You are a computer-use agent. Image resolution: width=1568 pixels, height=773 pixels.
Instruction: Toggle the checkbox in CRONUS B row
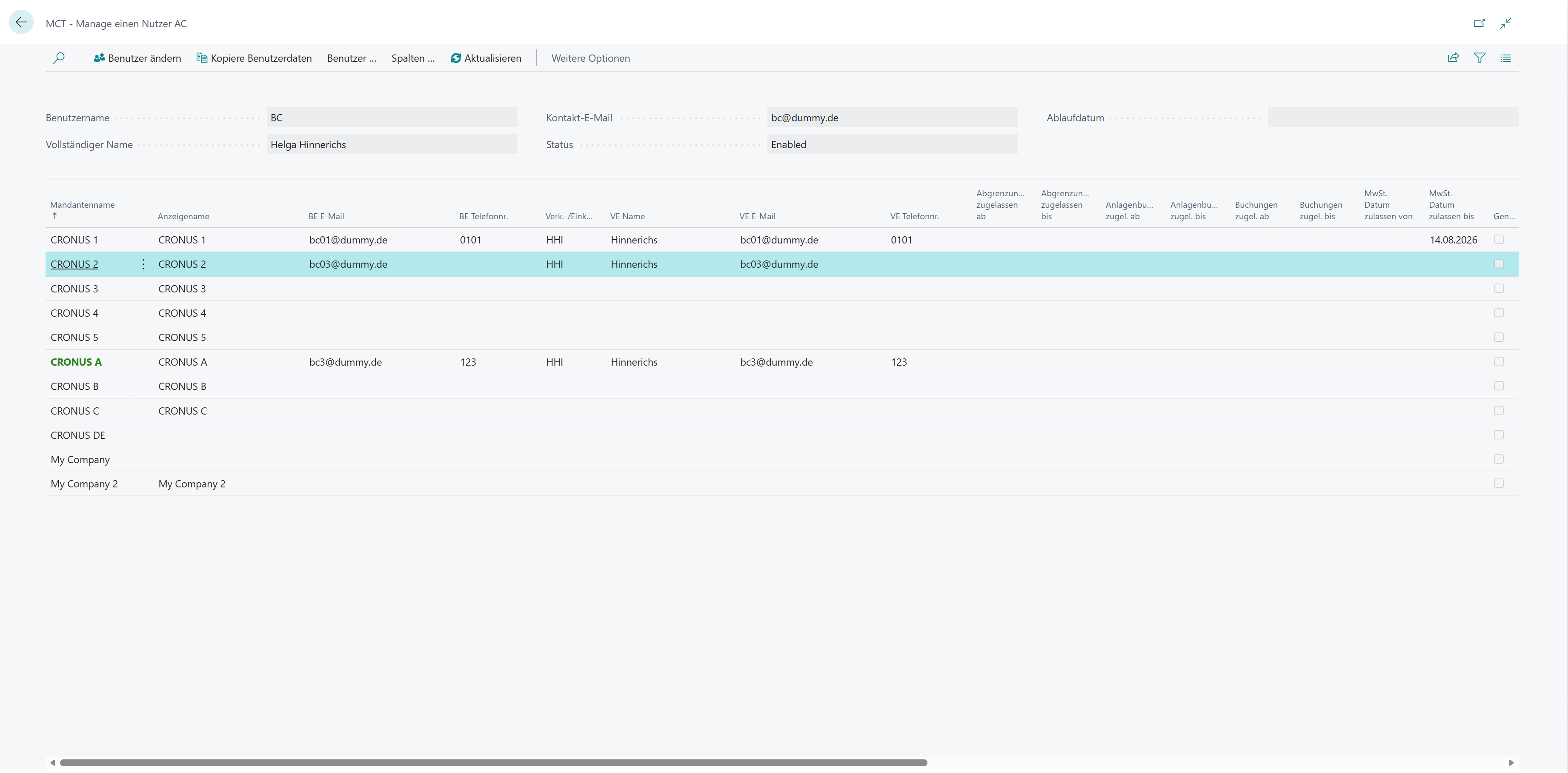point(1499,385)
